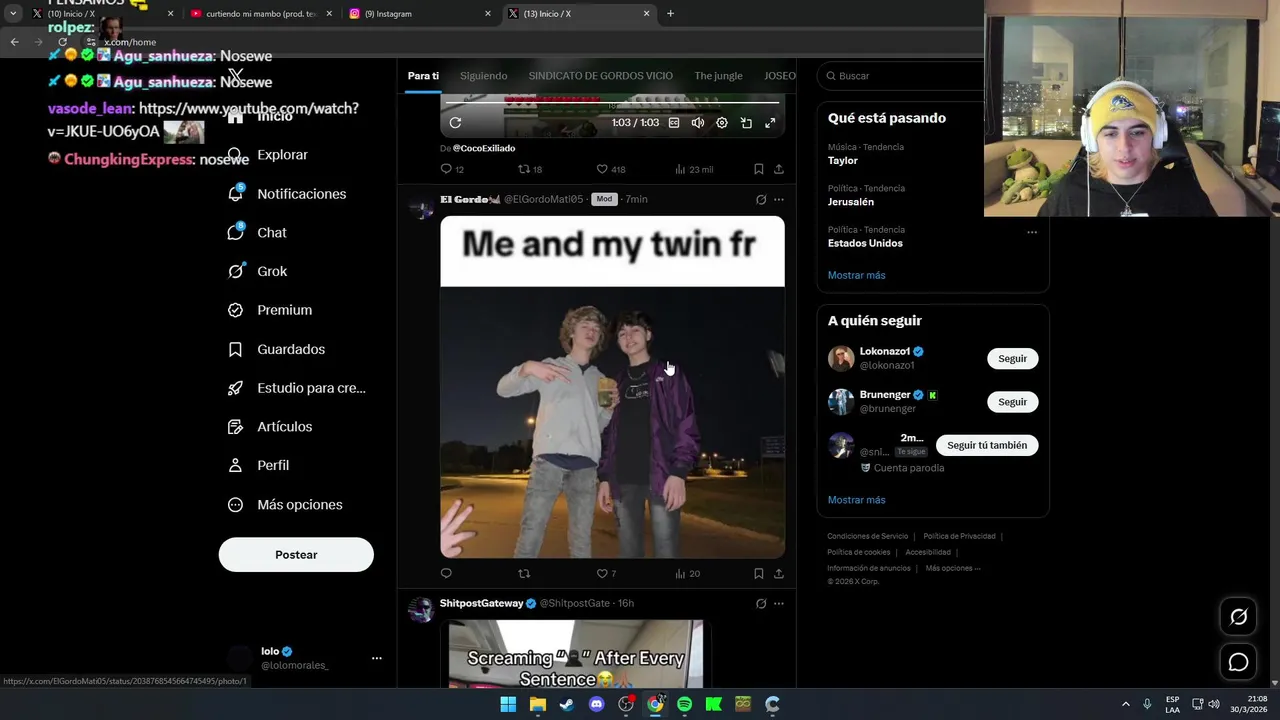
Task: Go to Perfil page
Action: [258, 466]
